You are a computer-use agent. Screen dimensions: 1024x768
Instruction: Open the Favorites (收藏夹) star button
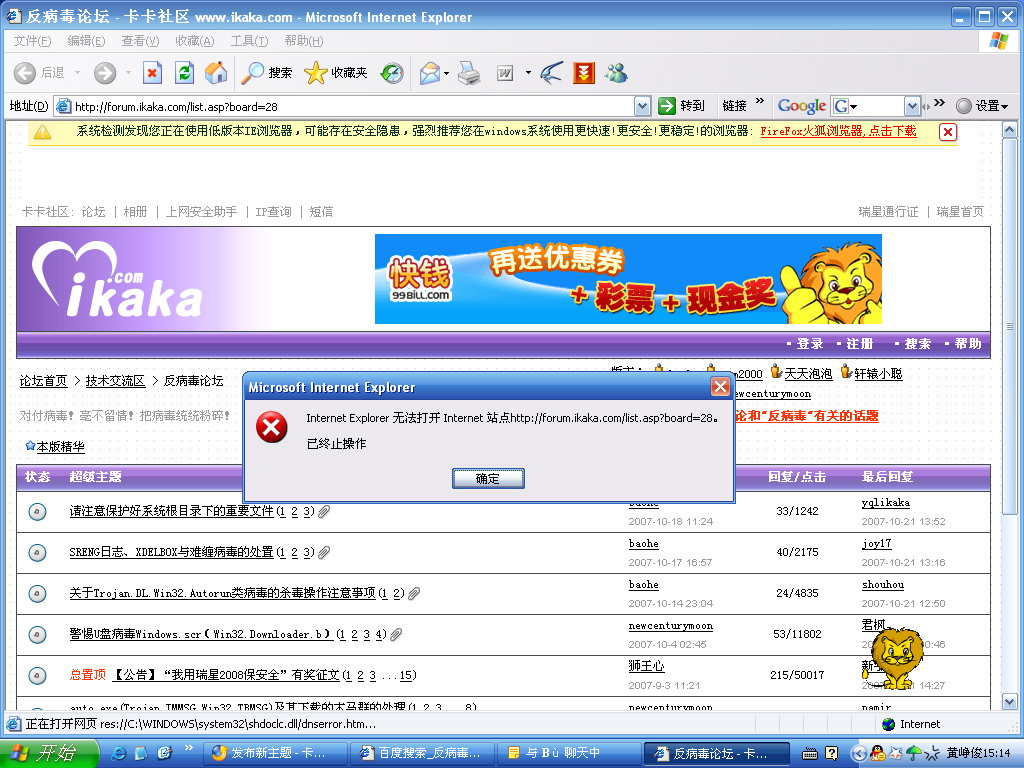(336, 72)
